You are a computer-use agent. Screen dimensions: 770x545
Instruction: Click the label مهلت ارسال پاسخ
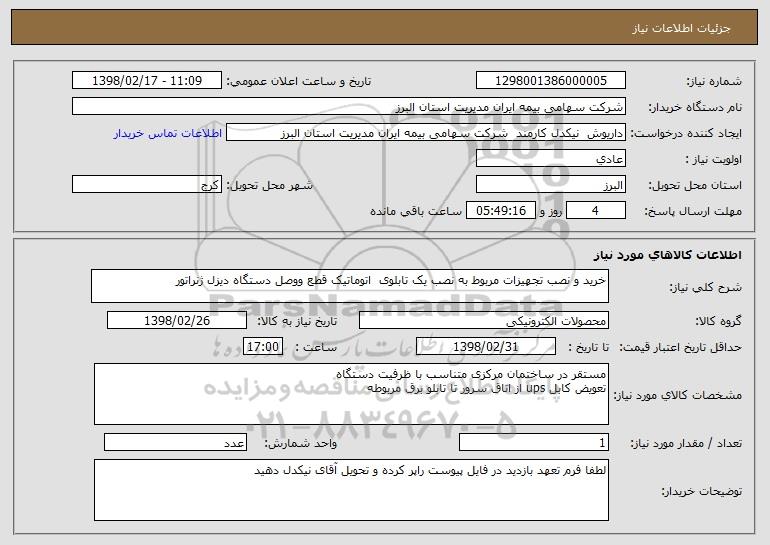tap(693, 212)
